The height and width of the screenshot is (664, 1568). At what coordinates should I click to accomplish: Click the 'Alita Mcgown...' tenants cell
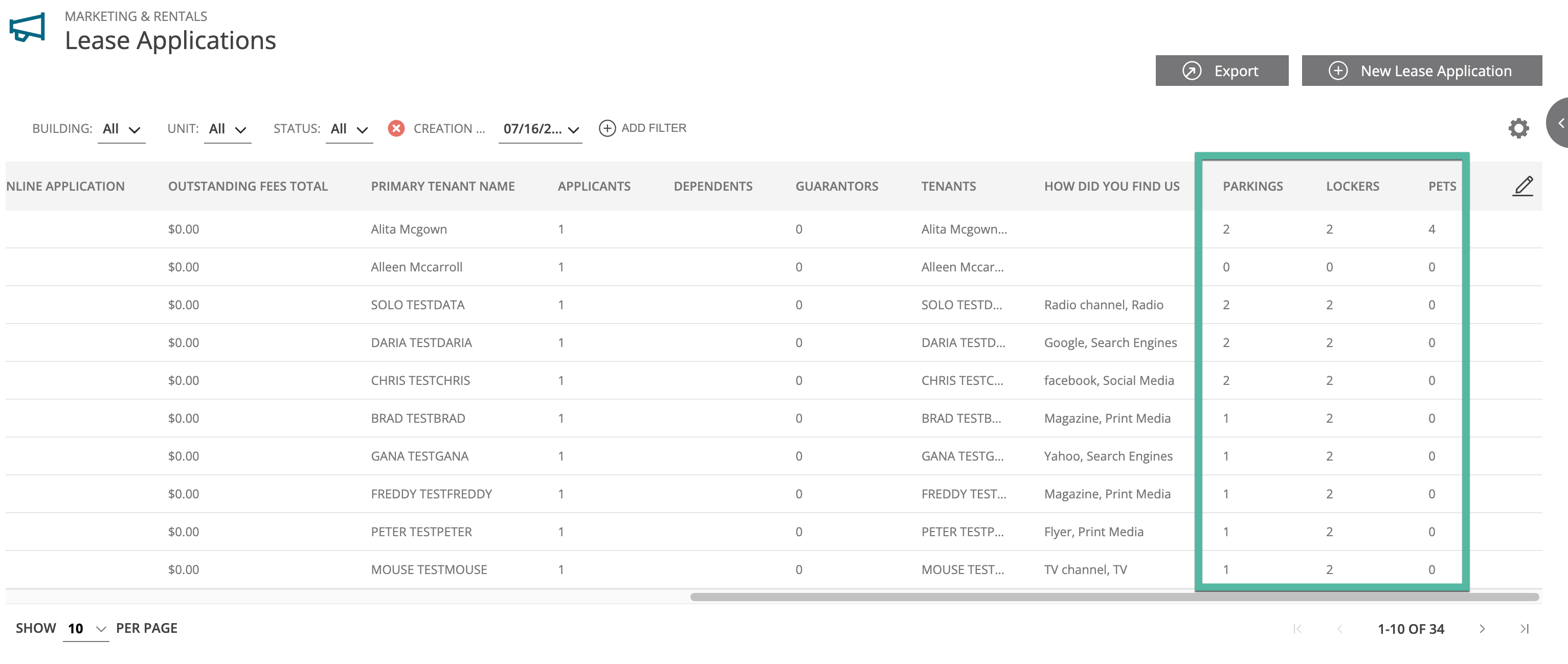964,230
